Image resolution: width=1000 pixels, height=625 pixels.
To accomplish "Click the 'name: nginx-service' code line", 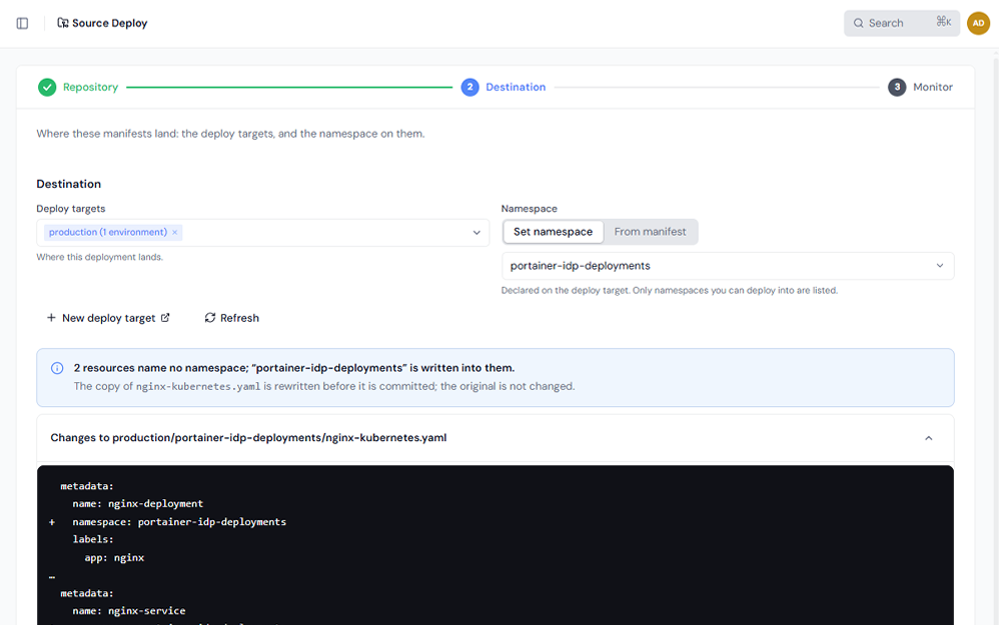I will click(129, 611).
